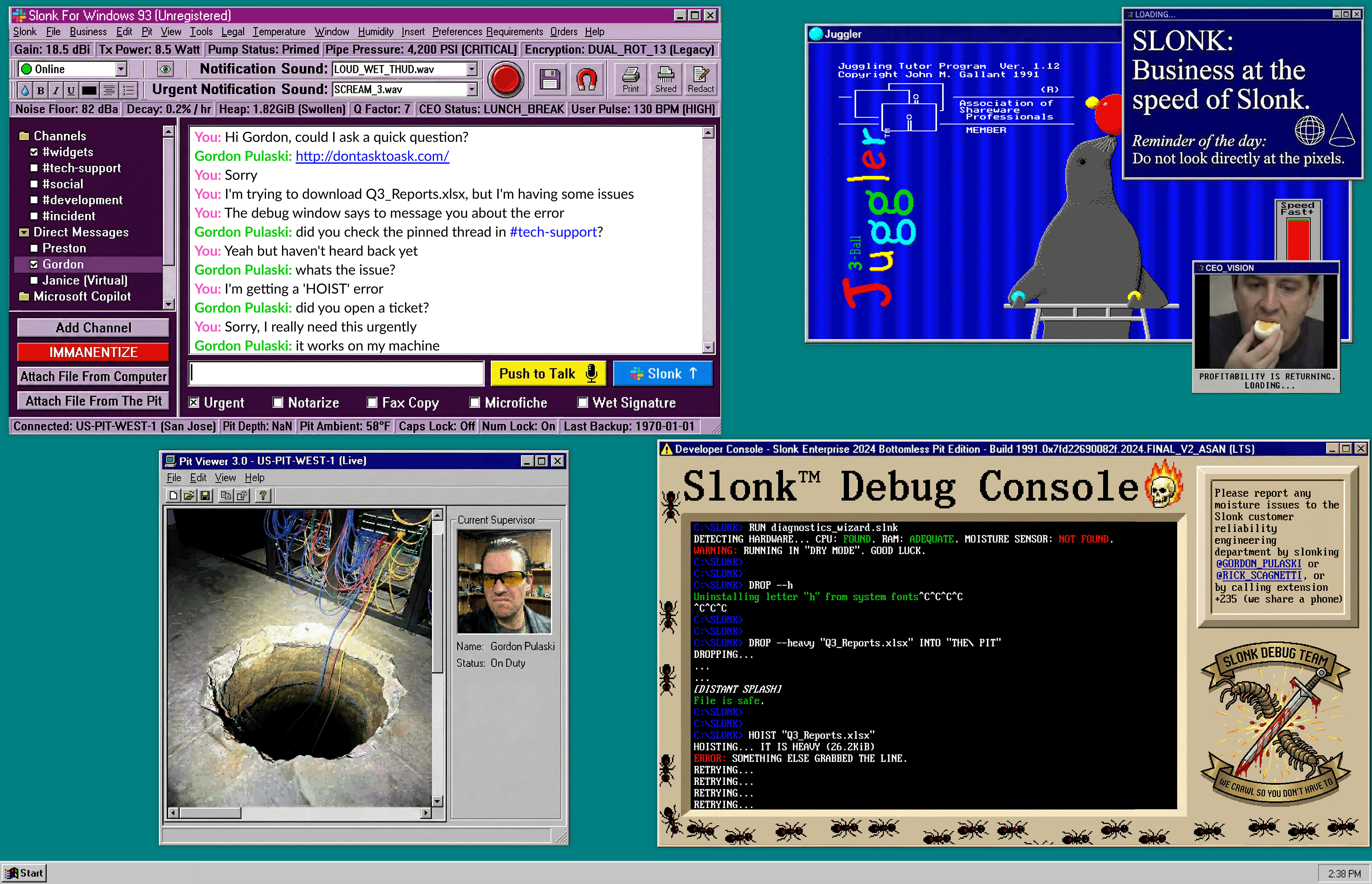
Task: Toggle the eye visibility button
Action: 165,70
